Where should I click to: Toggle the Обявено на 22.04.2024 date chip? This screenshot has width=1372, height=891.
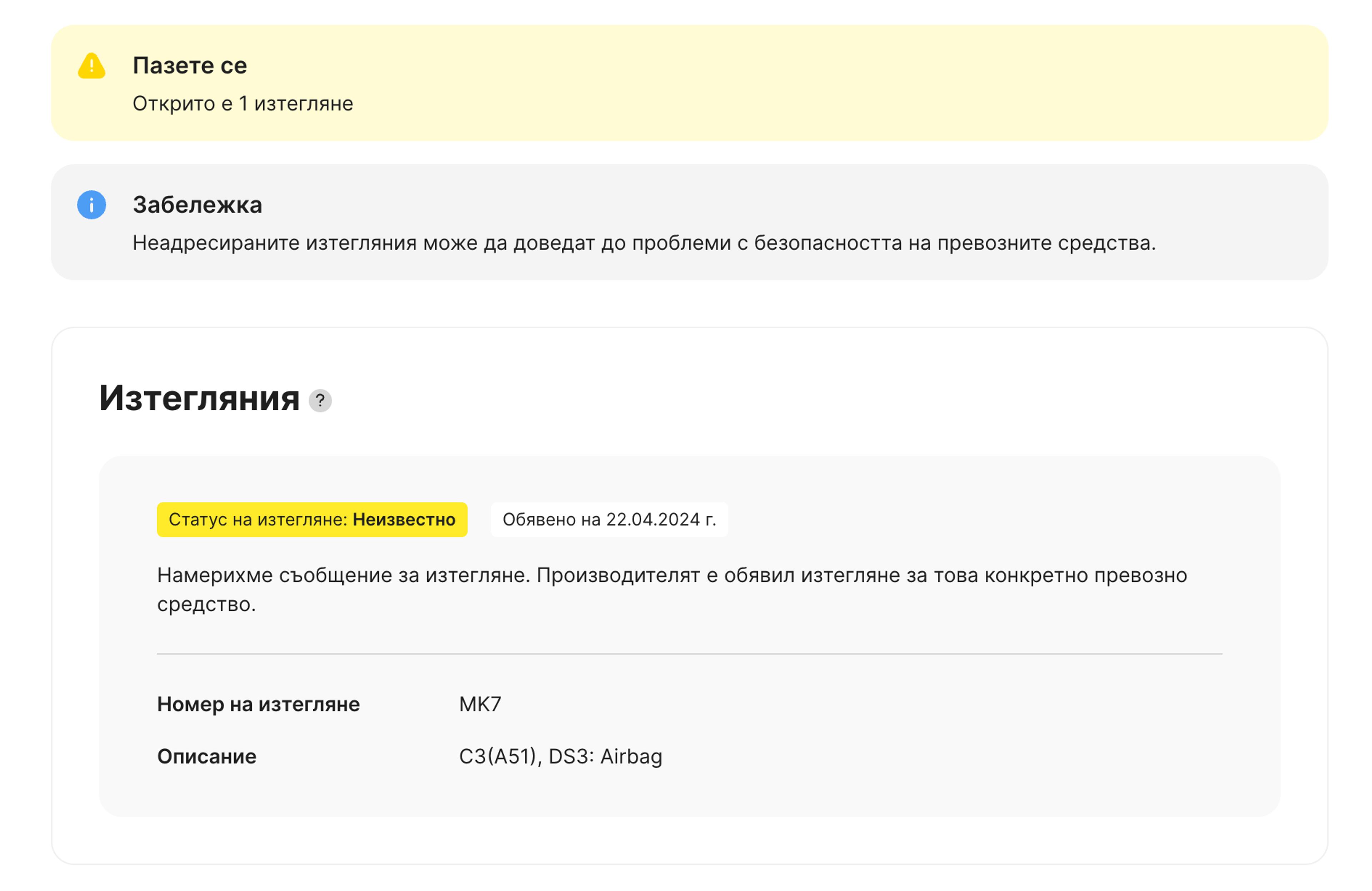[610, 519]
